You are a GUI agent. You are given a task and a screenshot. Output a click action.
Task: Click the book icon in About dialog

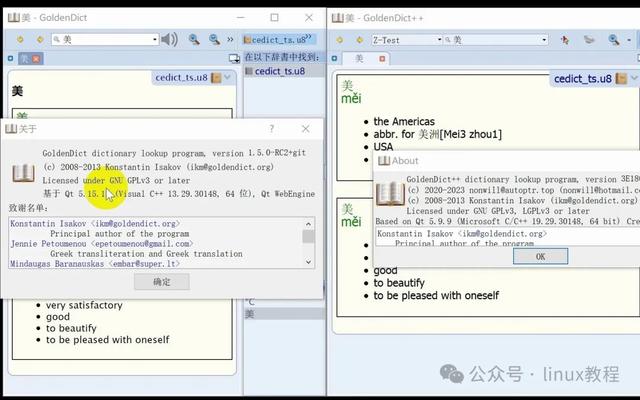[390, 193]
